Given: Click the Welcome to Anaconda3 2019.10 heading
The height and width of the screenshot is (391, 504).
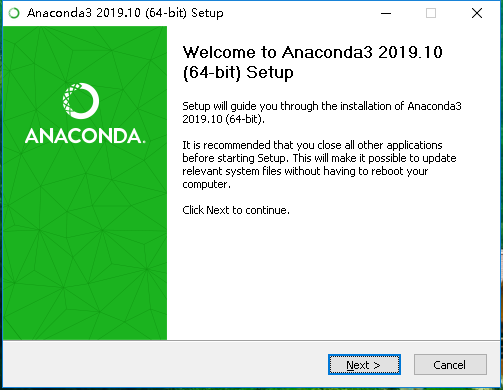Looking at the screenshot, I should pyautogui.click(x=312, y=52).
